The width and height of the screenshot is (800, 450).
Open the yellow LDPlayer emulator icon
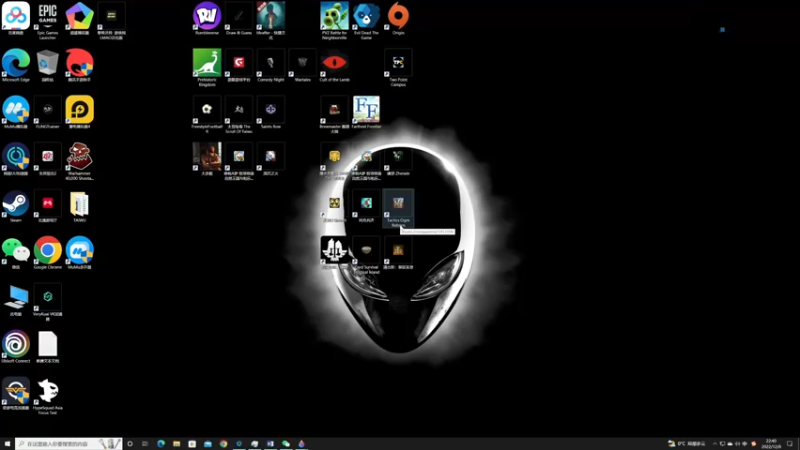click(80, 112)
